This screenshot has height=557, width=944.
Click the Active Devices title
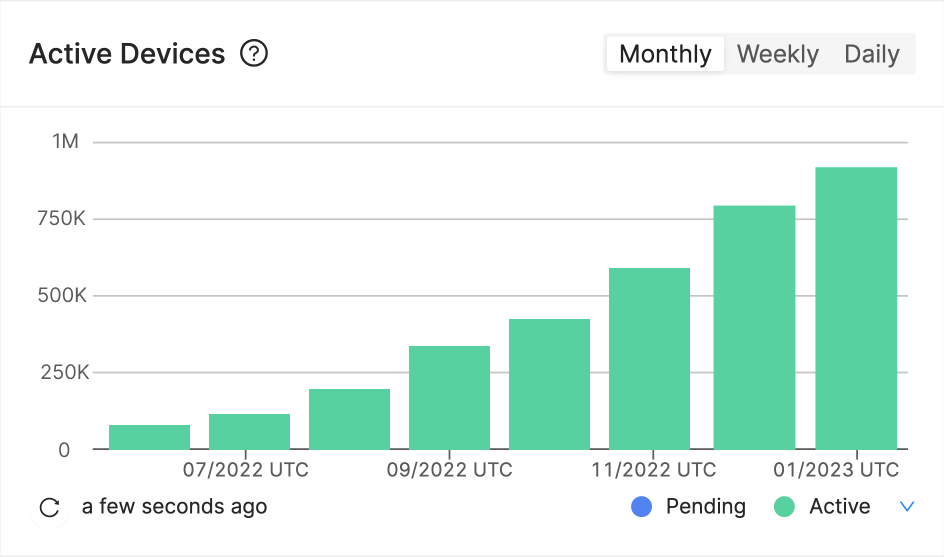click(x=127, y=53)
